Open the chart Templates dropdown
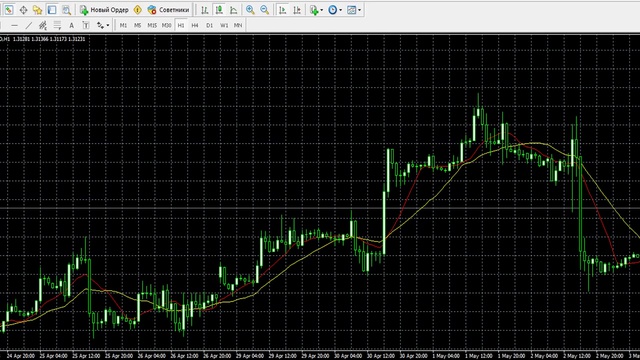The height and width of the screenshot is (360, 640). click(353, 10)
